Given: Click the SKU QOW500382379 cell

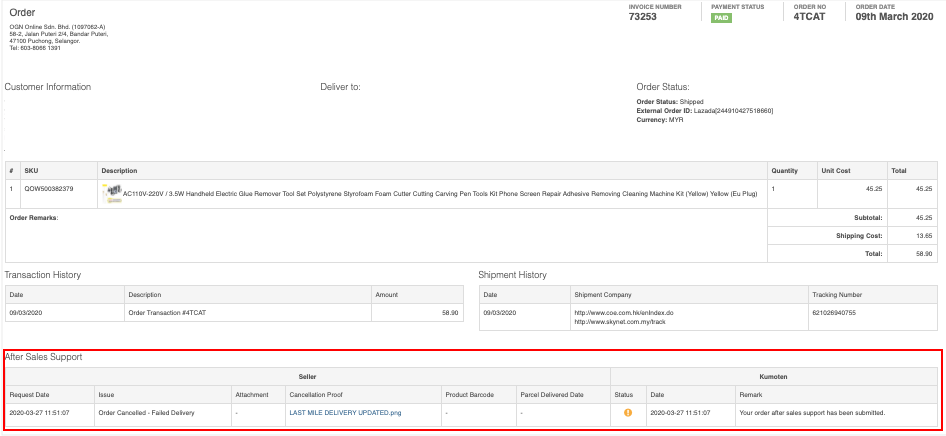Looking at the screenshot, I should 46,189.
